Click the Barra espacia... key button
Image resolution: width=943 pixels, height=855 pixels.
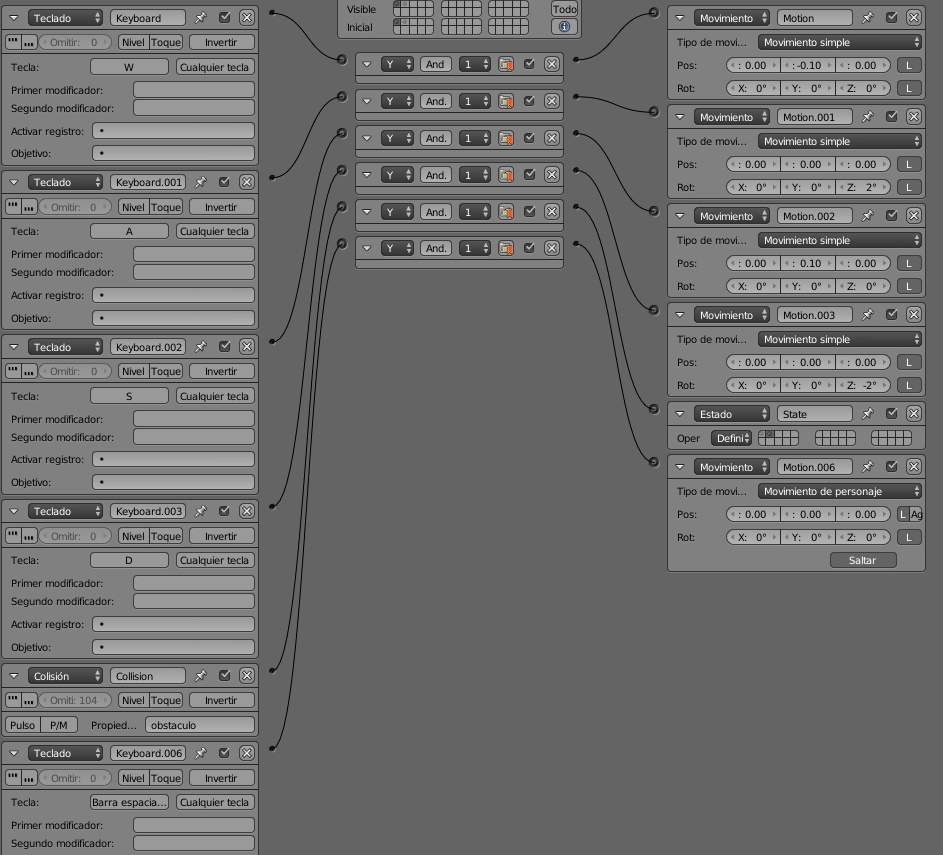point(129,802)
